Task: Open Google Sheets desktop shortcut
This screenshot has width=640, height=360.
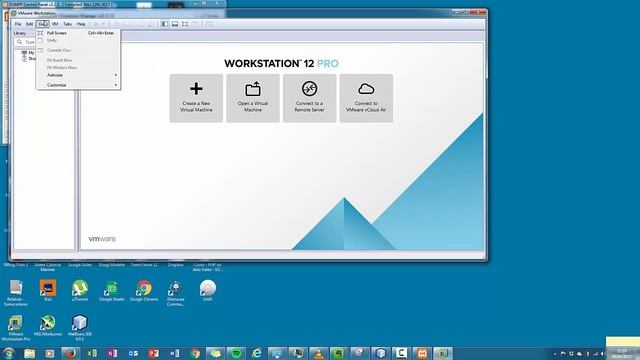Action: click(111, 291)
